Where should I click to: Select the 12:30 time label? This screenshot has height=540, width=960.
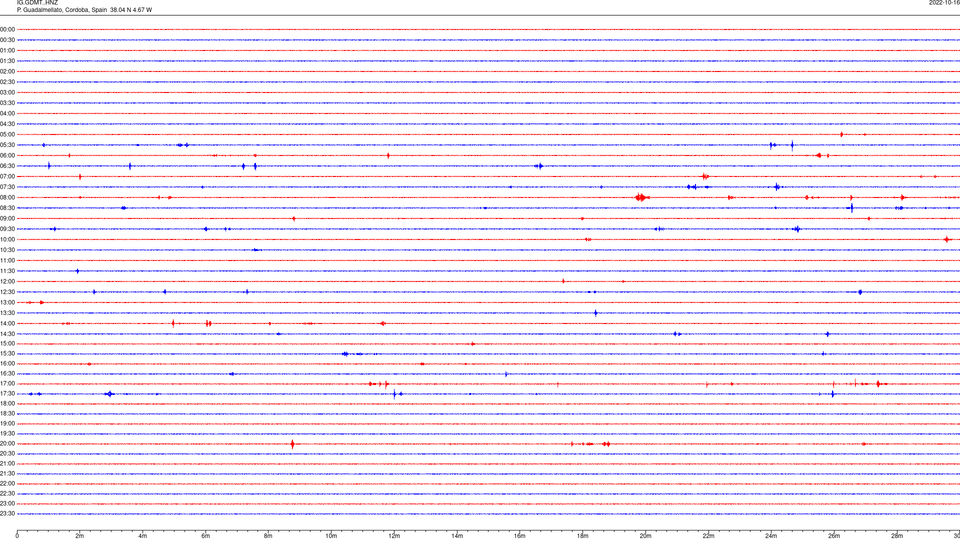tap(7, 292)
